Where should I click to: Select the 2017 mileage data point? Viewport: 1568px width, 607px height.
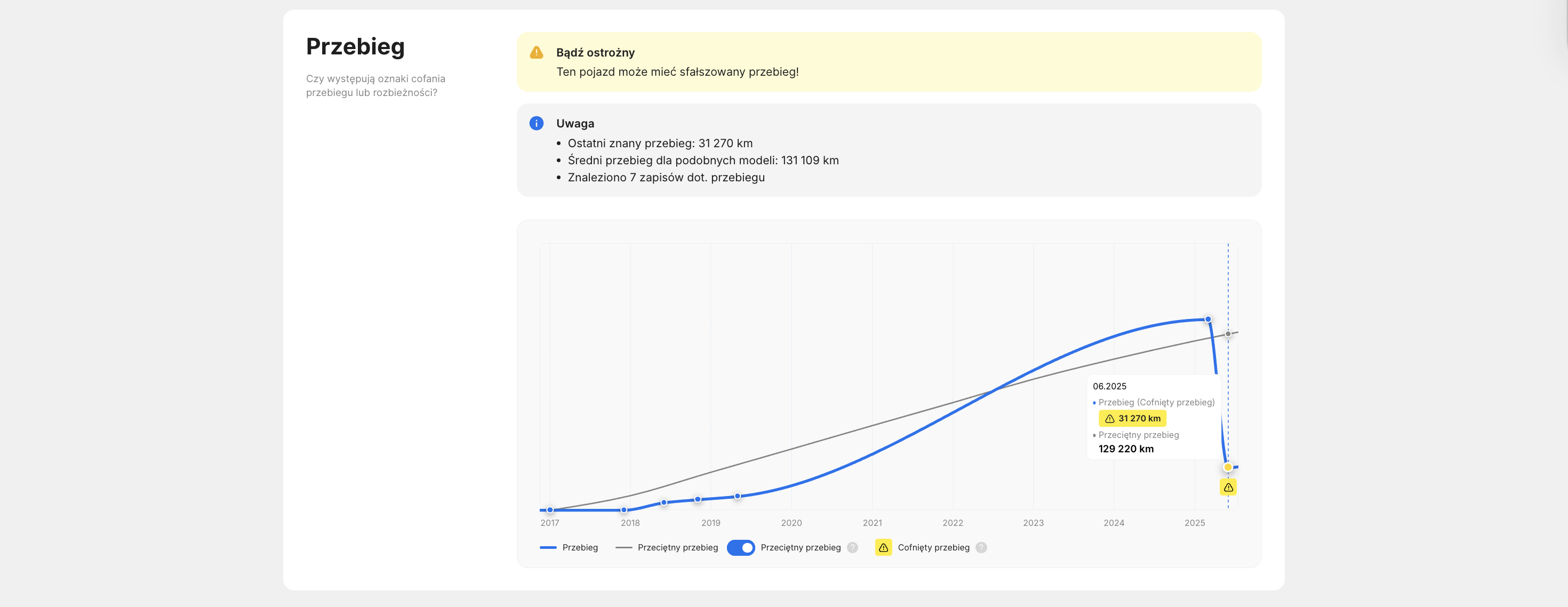pos(550,509)
